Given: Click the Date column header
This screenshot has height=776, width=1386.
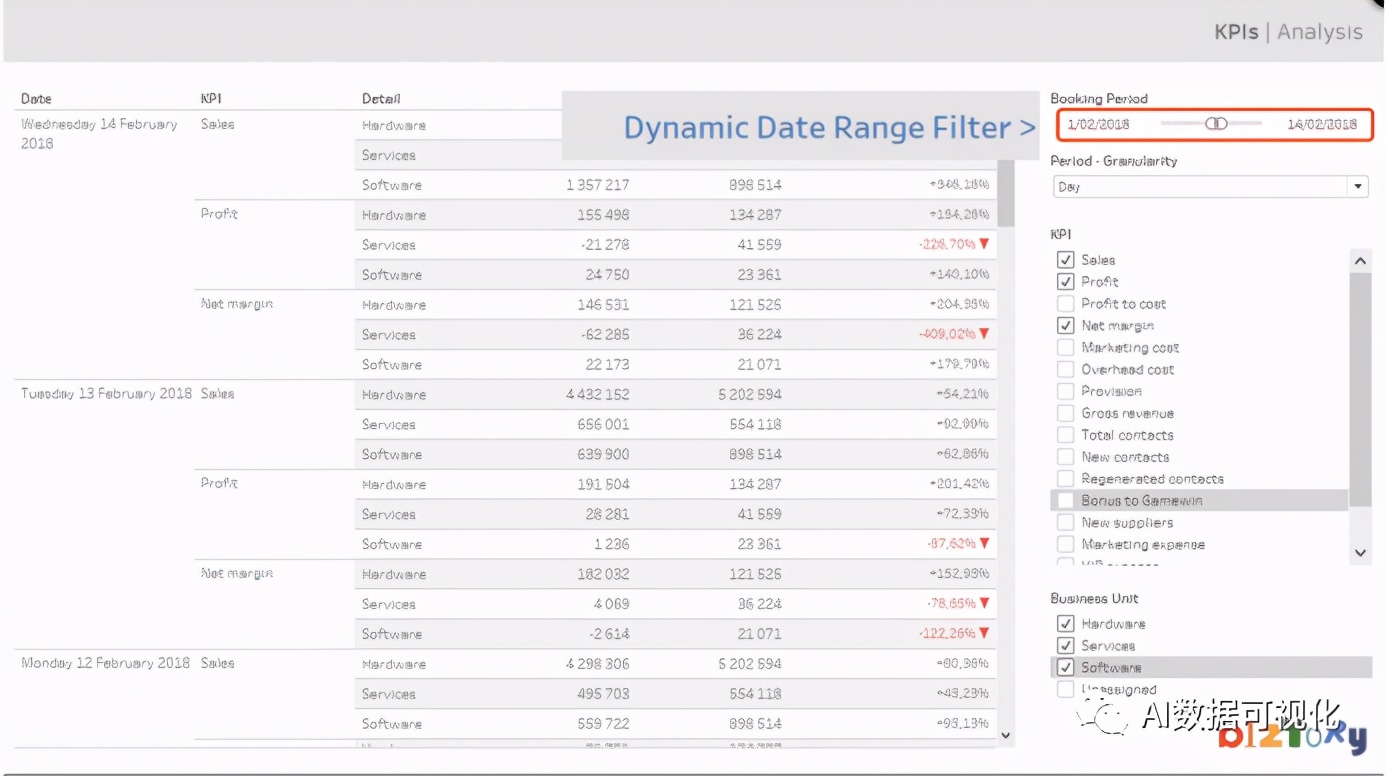Looking at the screenshot, I should tap(36, 99).
